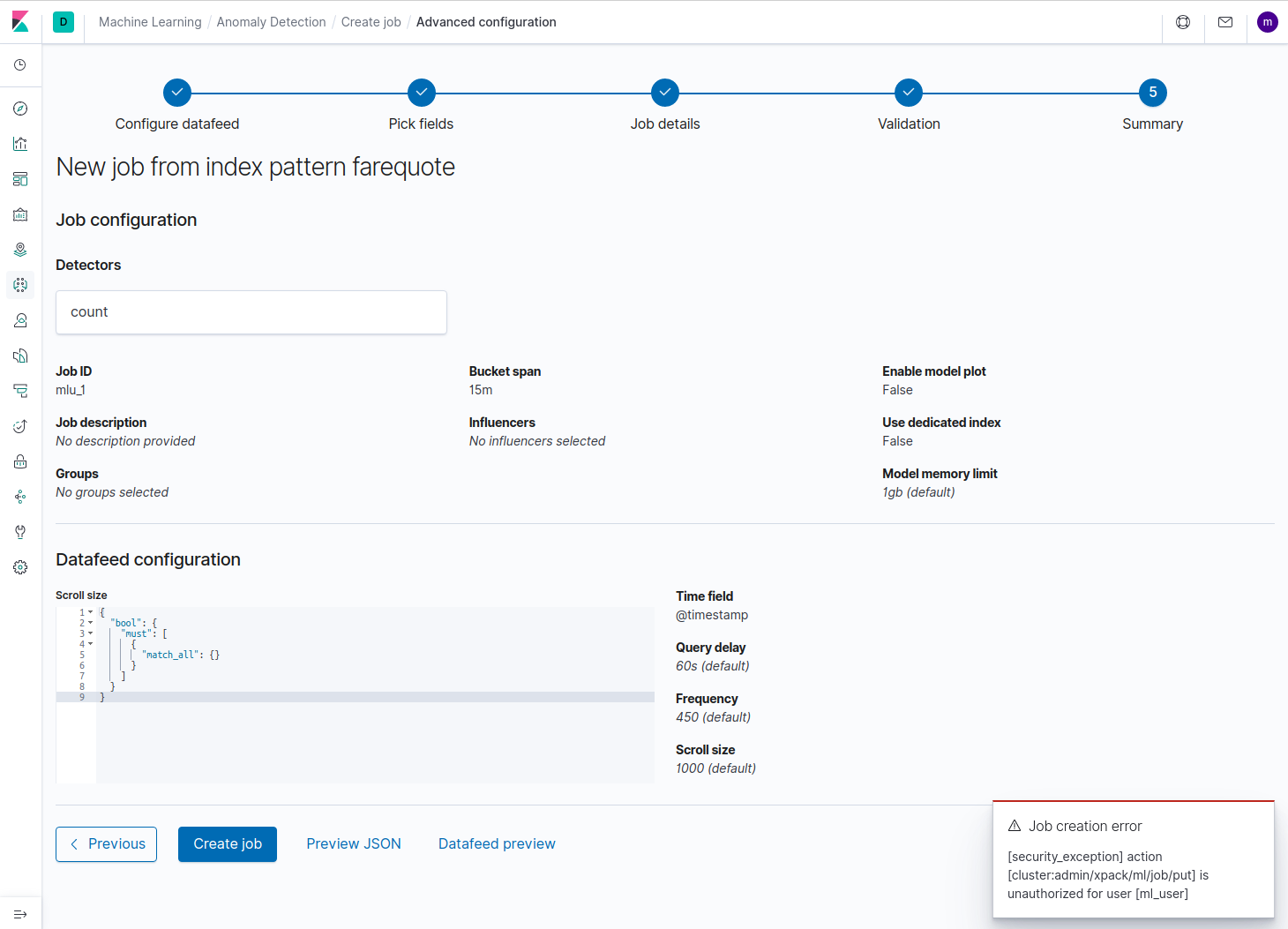Open the user profile avatar menu
Image resolution: width=1288 pixels, height=929 pixels.
click(1267, 21)
